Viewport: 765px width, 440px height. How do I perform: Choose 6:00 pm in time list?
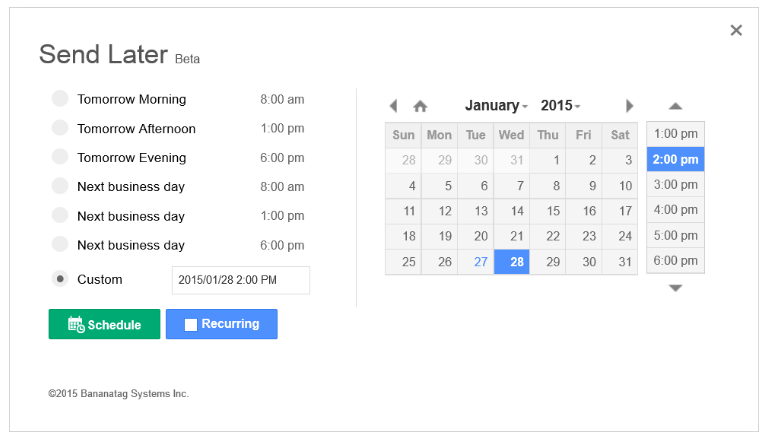click(675, 260)
